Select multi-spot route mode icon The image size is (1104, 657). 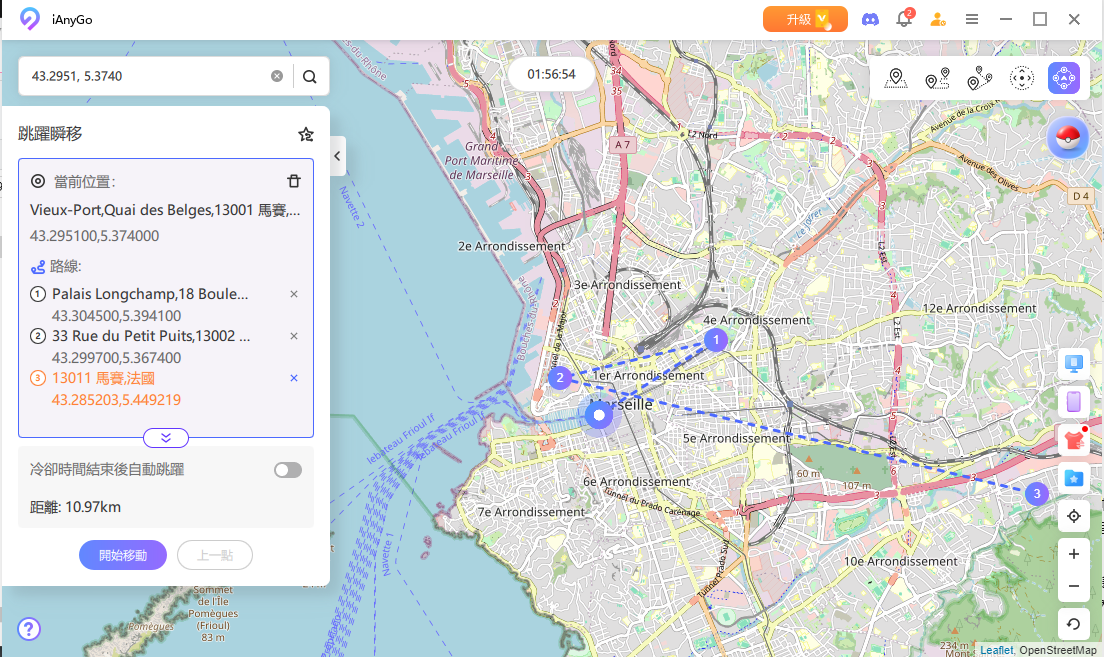pyautogui.click(x=979, y=78)
